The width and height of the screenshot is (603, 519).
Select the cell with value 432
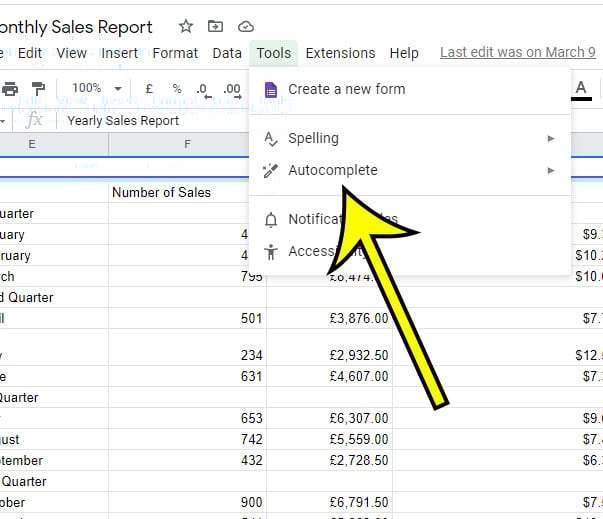187,460
